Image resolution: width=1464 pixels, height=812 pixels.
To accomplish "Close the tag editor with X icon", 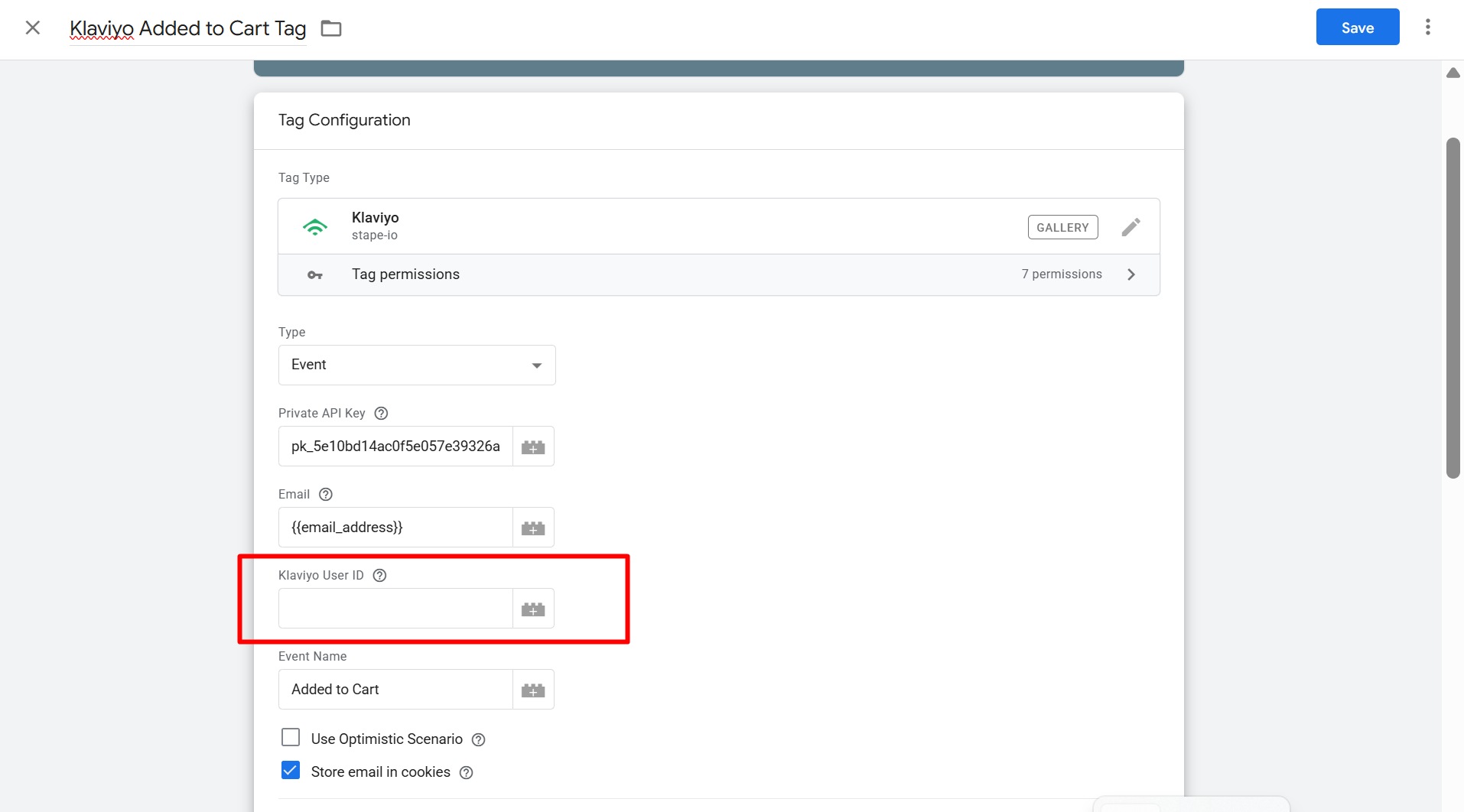I will [33, 28].
